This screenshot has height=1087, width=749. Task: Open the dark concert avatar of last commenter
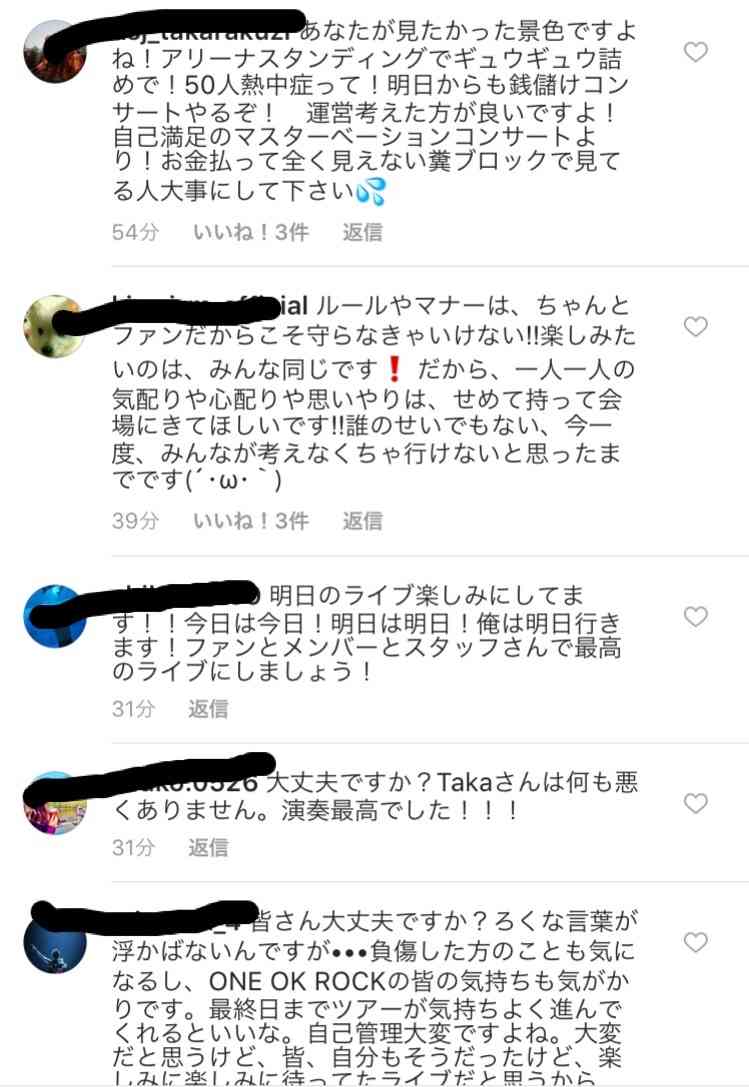55,942
